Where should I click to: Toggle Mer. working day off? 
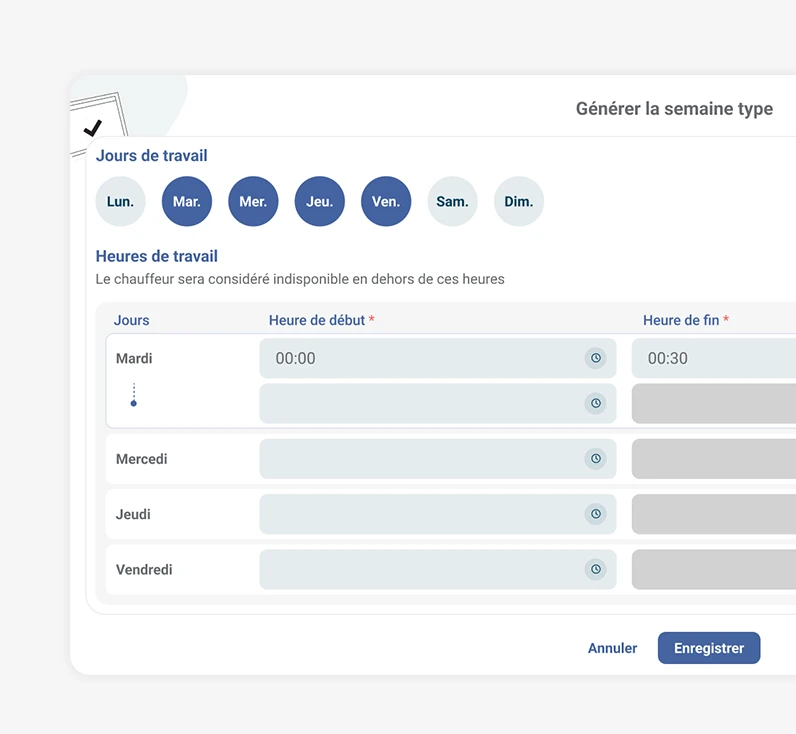253,202
